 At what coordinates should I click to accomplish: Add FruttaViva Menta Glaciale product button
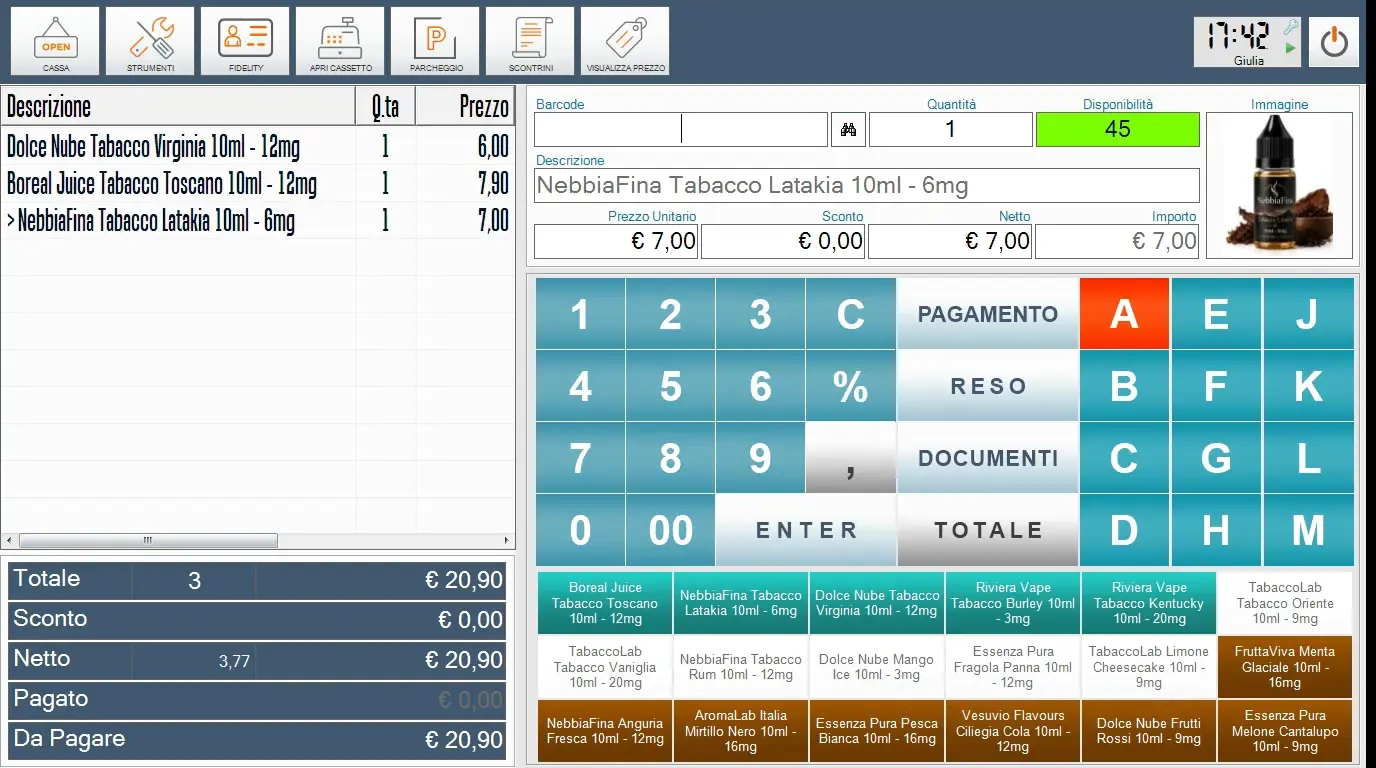1285,667
